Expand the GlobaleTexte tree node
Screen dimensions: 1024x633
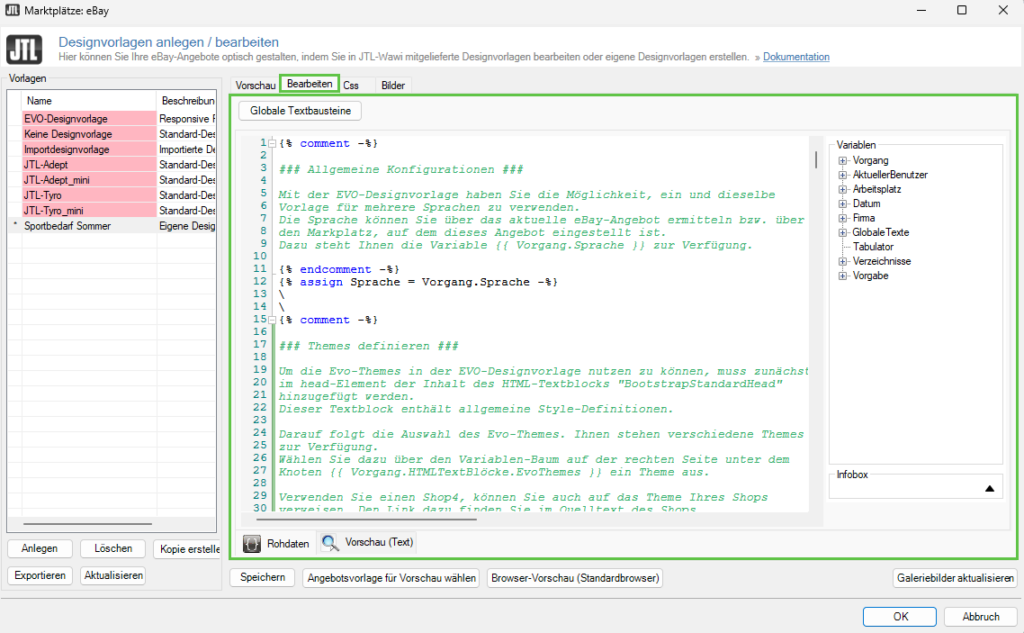point(843,232)
